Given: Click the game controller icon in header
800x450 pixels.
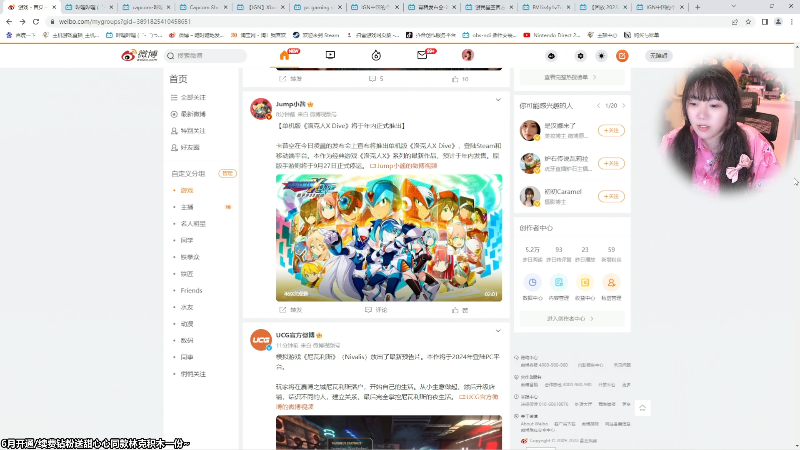Looking at the screenshot, I should 551,56.
